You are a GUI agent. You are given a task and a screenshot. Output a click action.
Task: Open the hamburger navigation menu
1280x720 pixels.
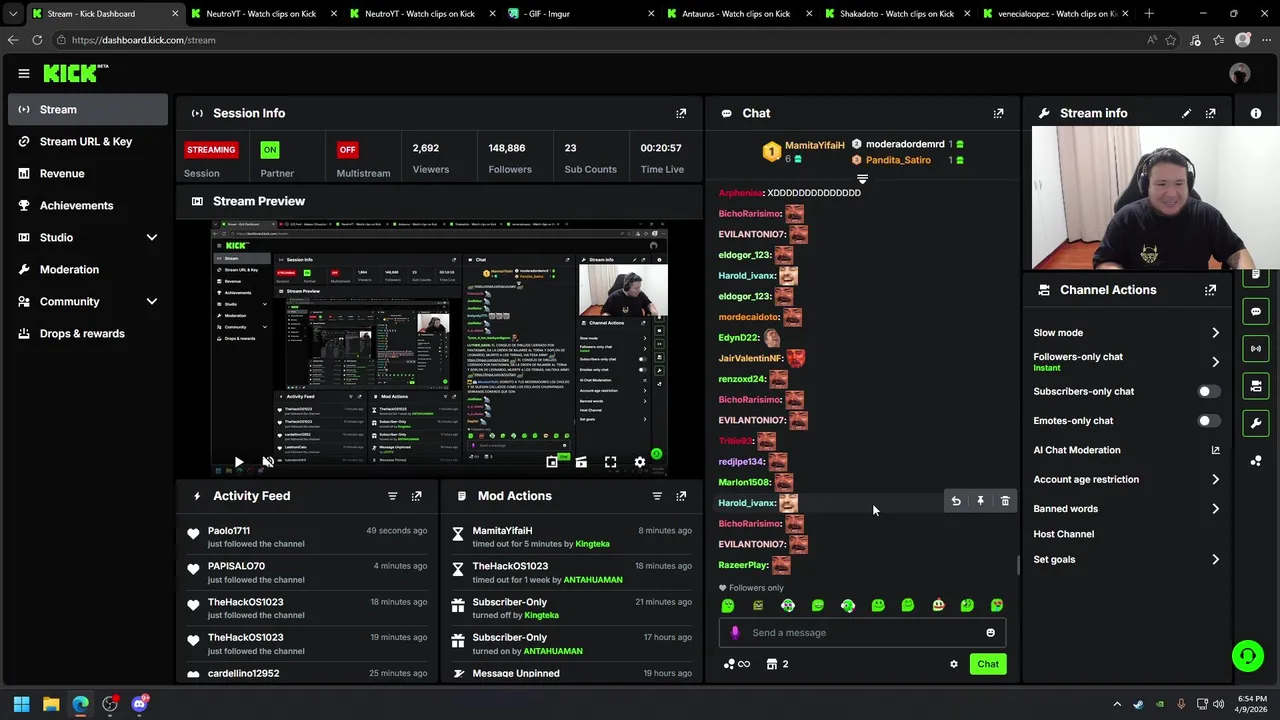coord(24,73)
